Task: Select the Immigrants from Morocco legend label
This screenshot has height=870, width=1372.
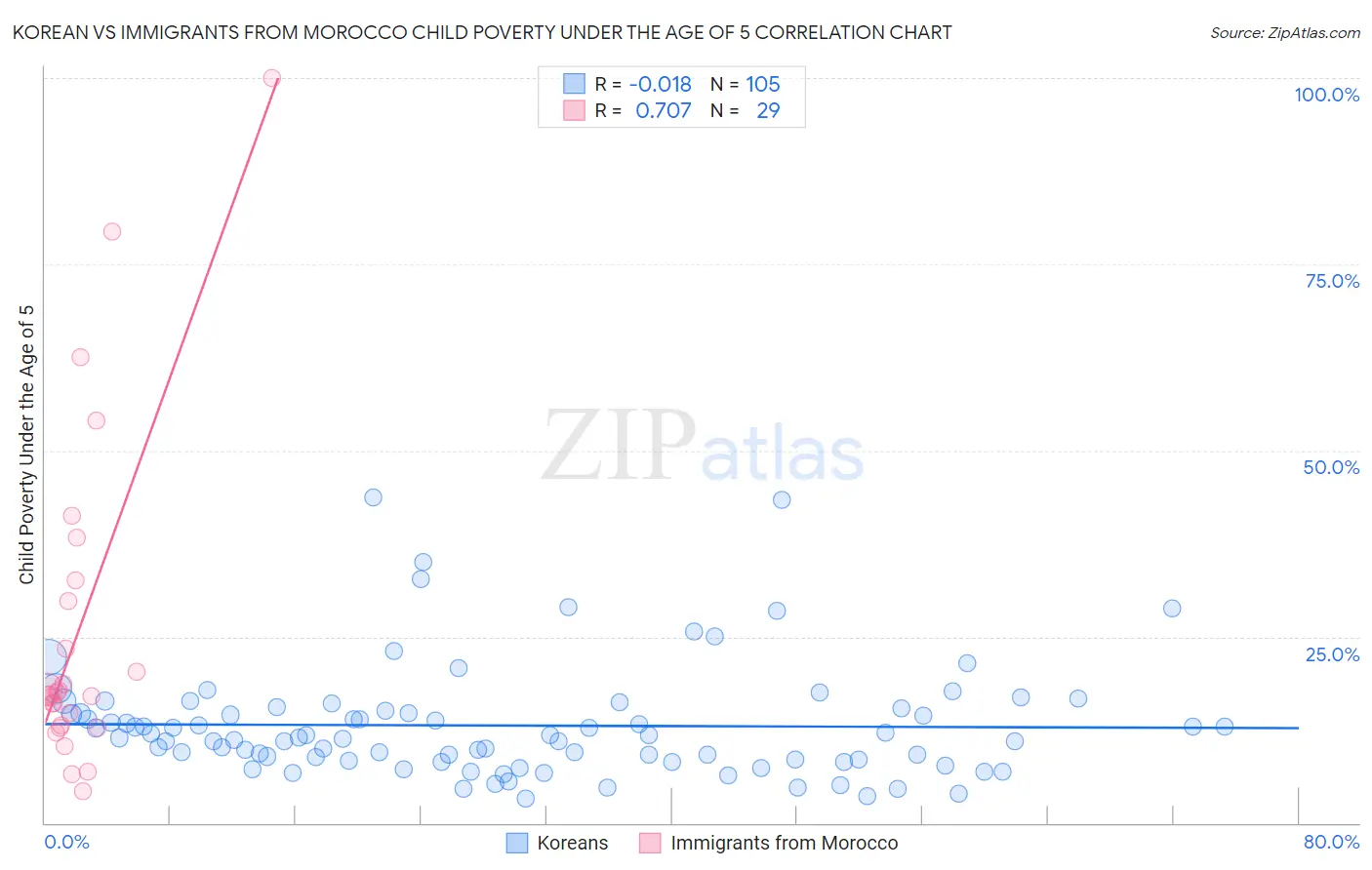Action: (785, 843)
